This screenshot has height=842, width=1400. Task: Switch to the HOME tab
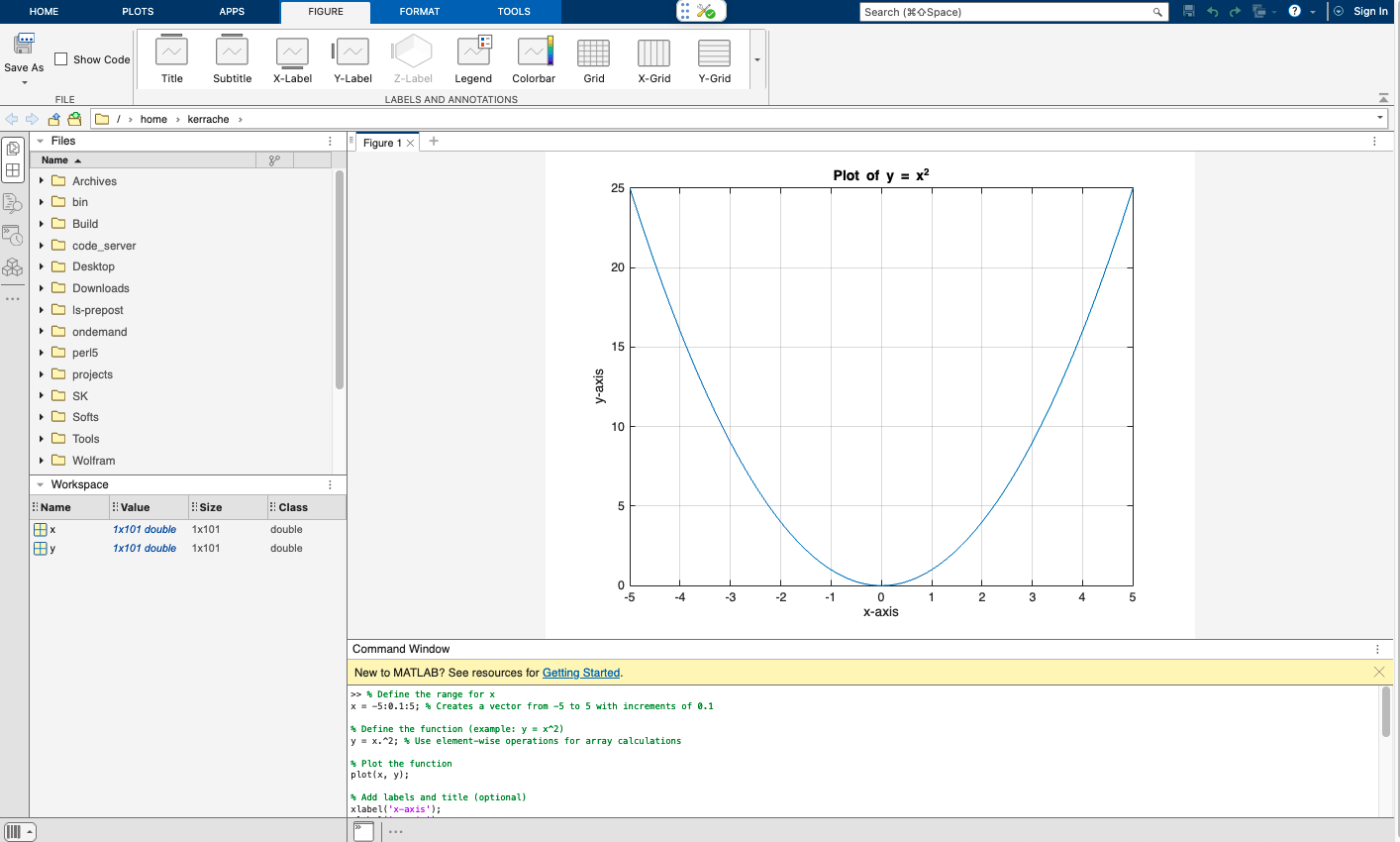(44, 12)
